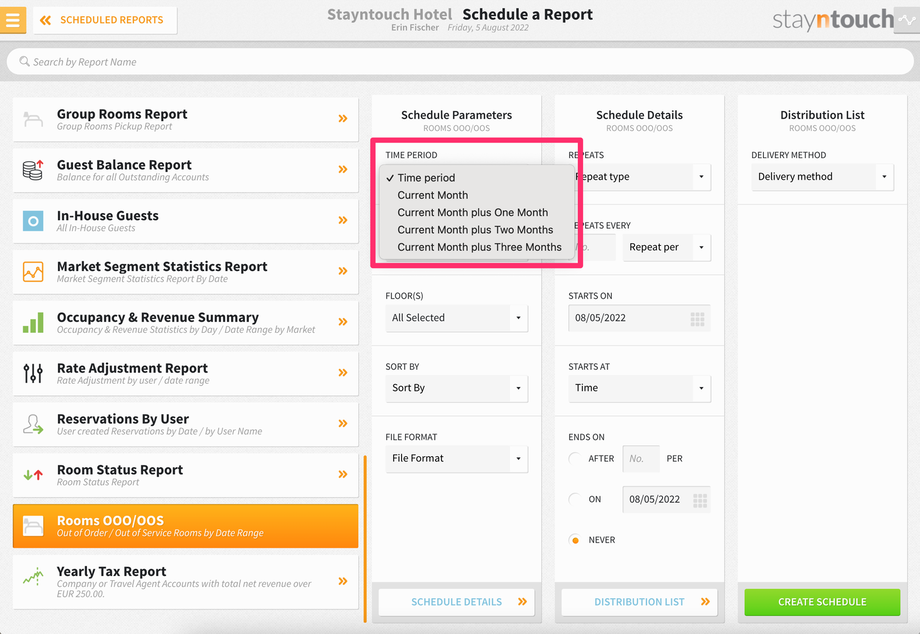The height and width of the screenshot is (634, 920).
Task: Expand Guest Balance Report chevron
Action: point(343,169)
